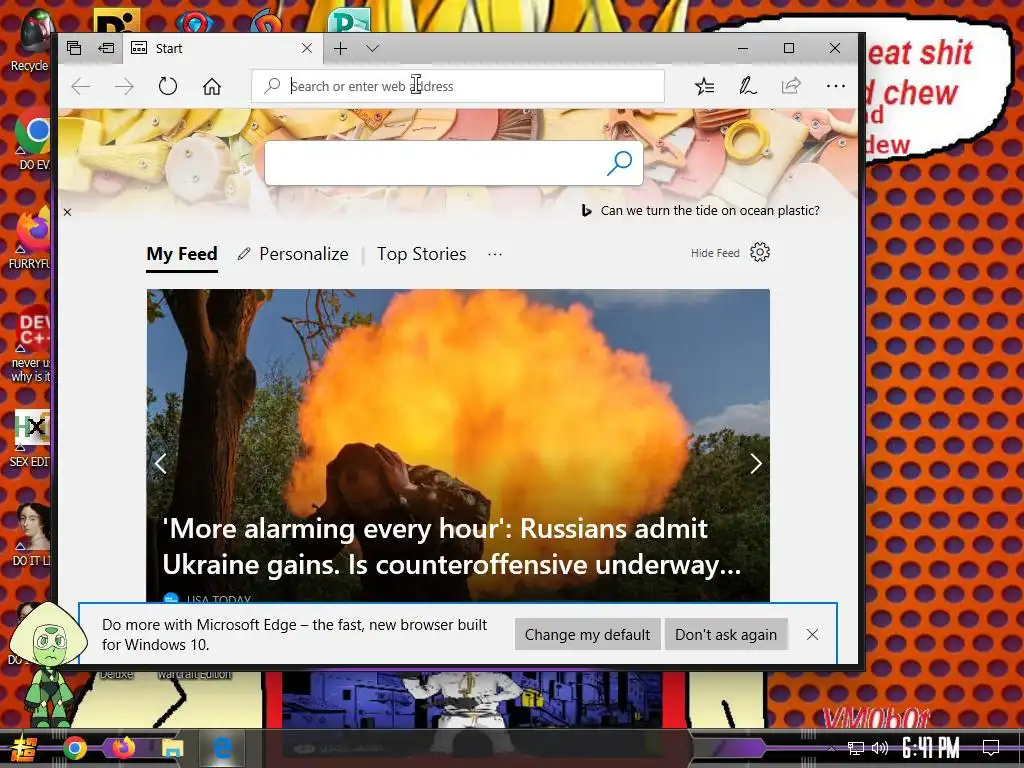The height and width of the screenshot is (768, 1024).
Task: Expand the tab previews chevron
Action: tap(373, 48)
